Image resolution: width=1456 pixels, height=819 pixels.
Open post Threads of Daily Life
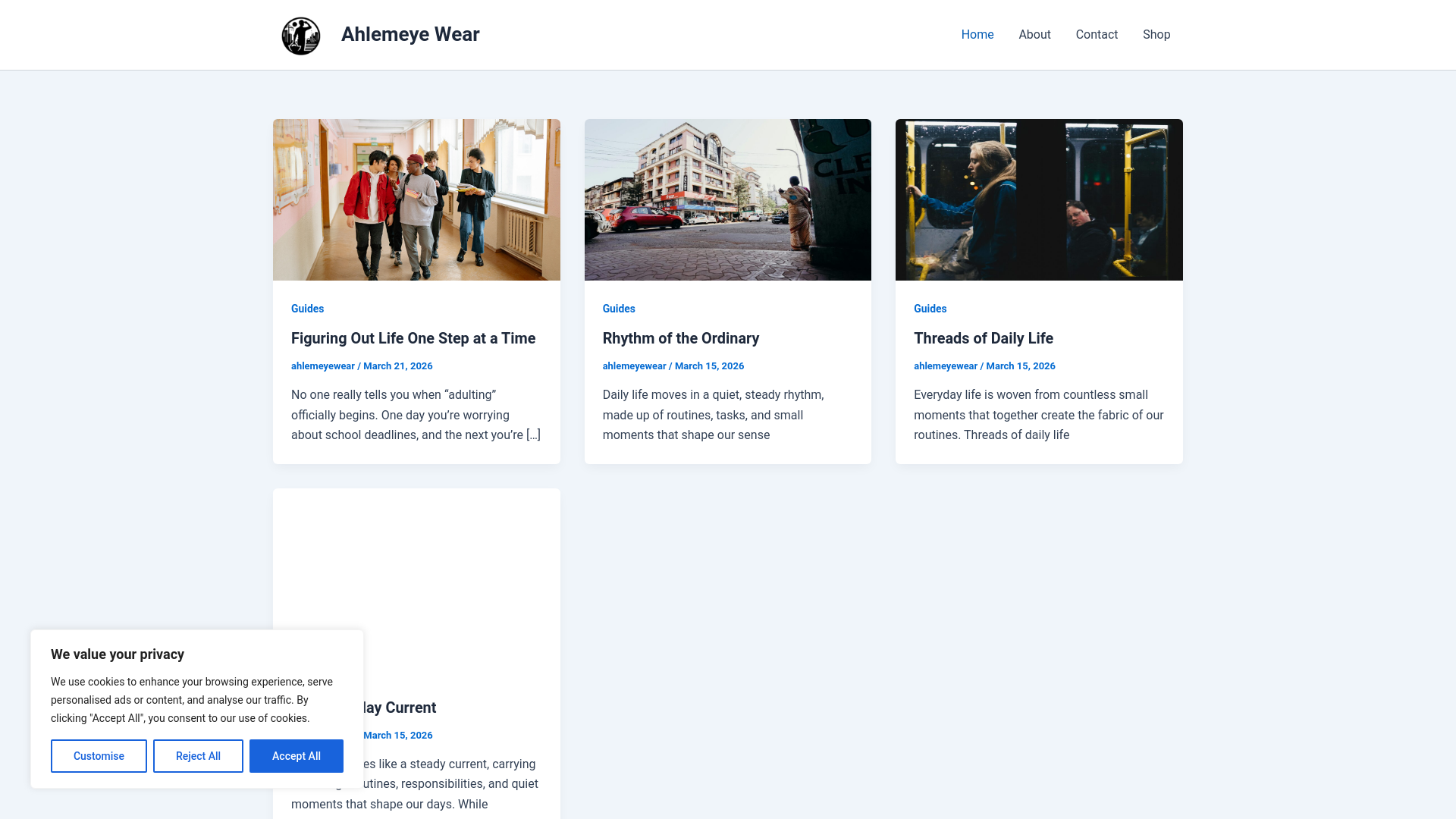pos(983,338)
